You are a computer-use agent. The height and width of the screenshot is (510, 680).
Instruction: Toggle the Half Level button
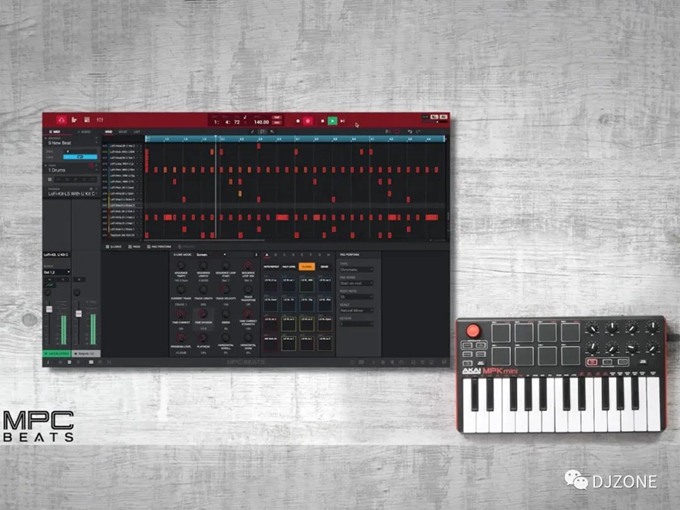pos(289,267)
